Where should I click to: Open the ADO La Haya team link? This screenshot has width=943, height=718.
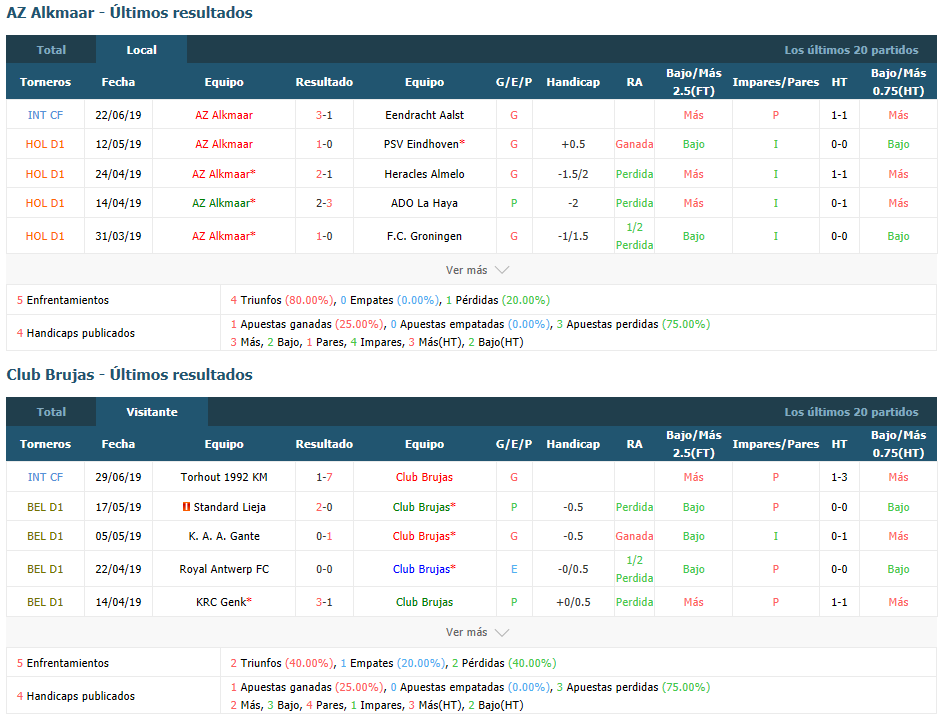(425, 203)
